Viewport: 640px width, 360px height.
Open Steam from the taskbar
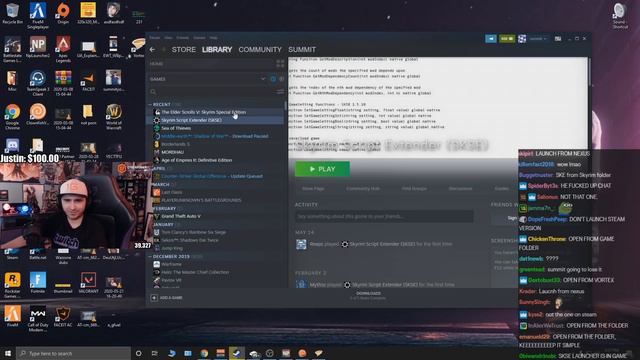tap(236, 353)
